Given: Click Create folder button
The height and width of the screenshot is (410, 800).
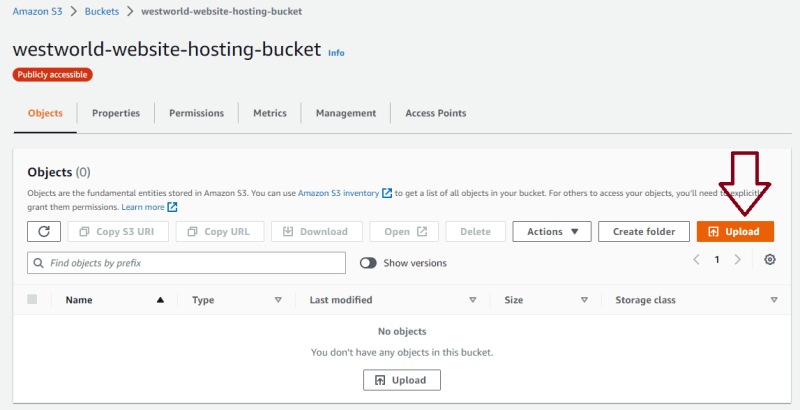Looking at the screenshot, I should coord(644,232).
